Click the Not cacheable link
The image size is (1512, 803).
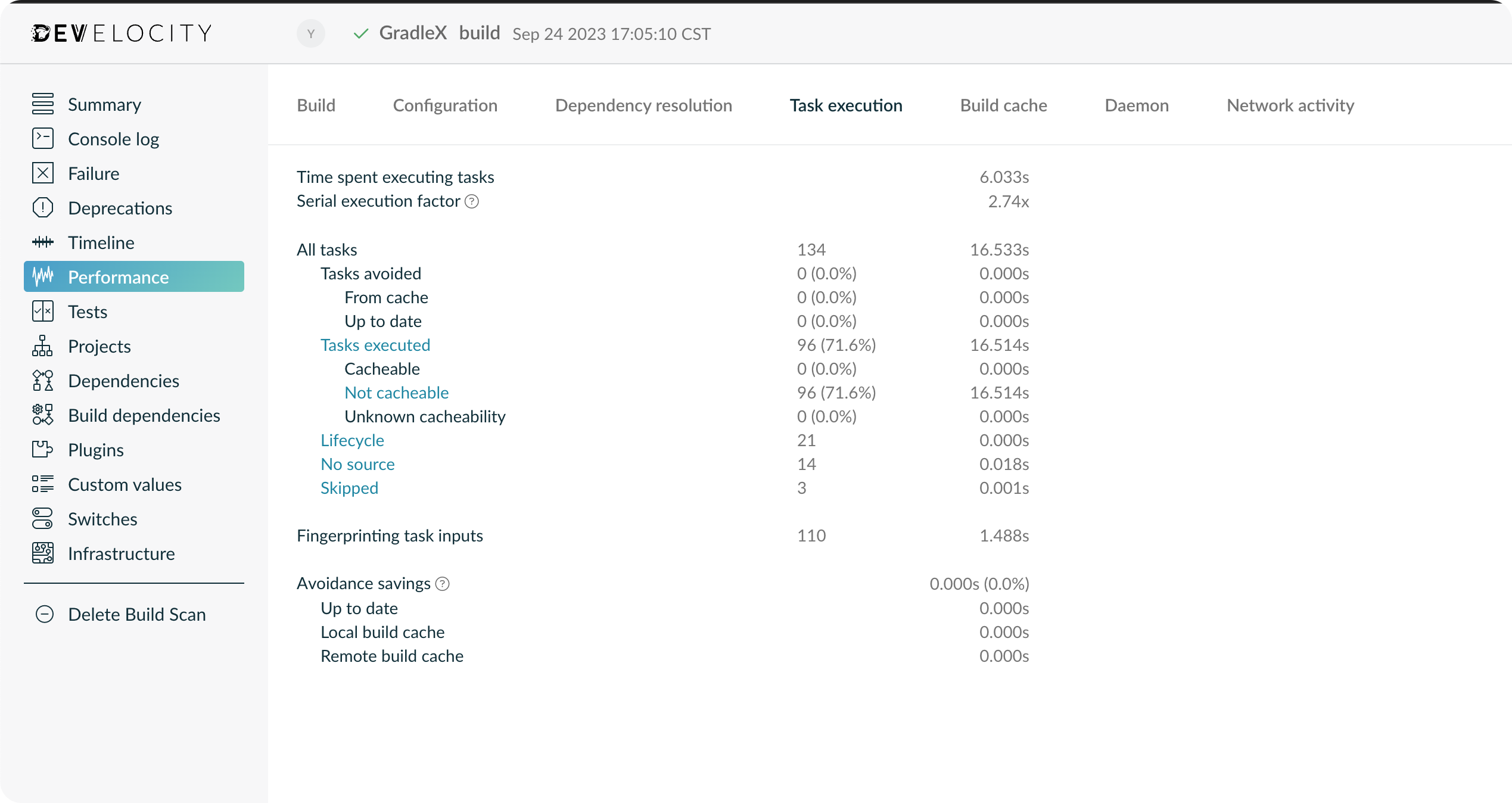coord(397,393)
